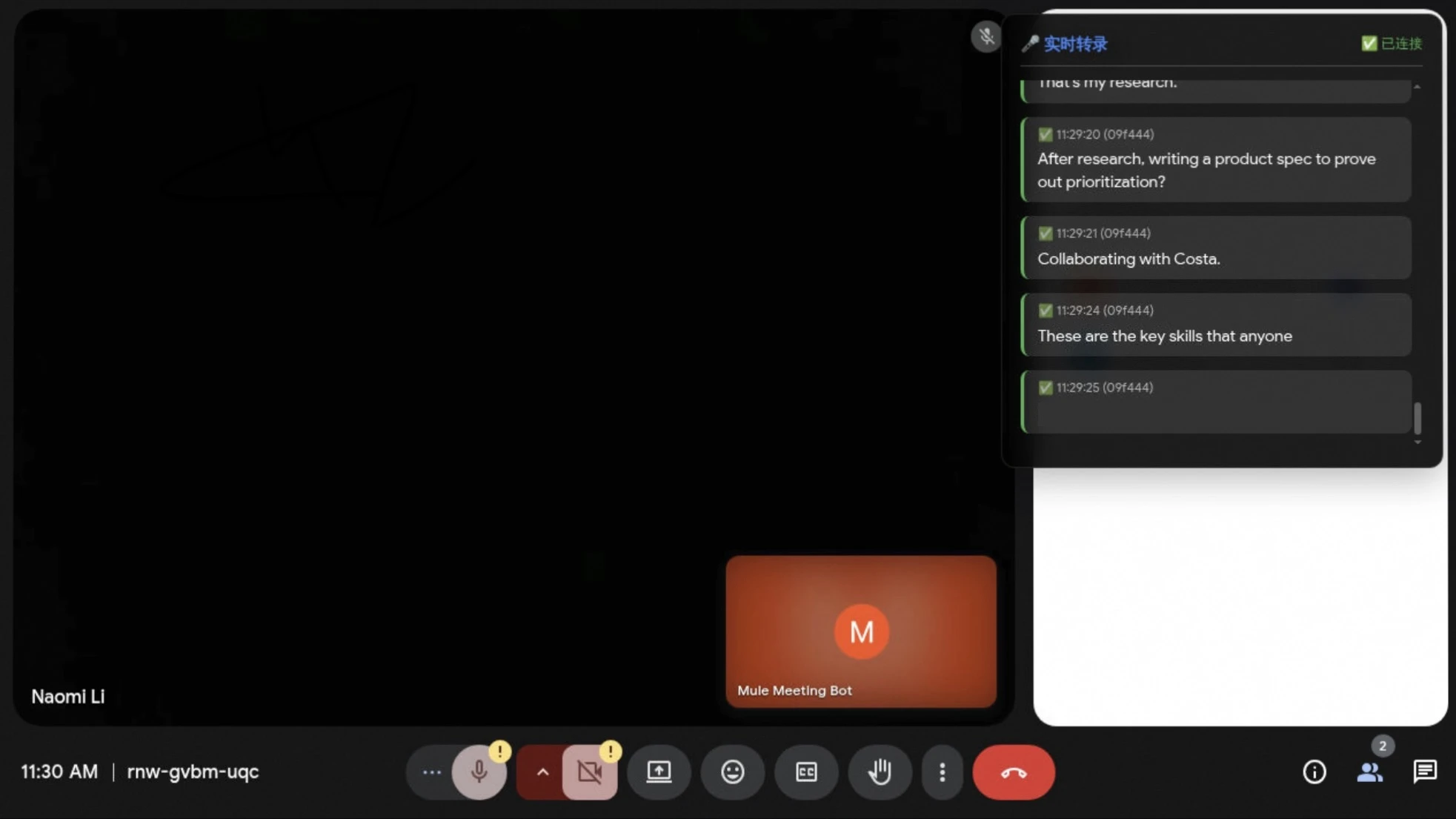Screen dimensions: 1456x819
Task: Click the 已连接 connection status
Action: click(1392, 44)
